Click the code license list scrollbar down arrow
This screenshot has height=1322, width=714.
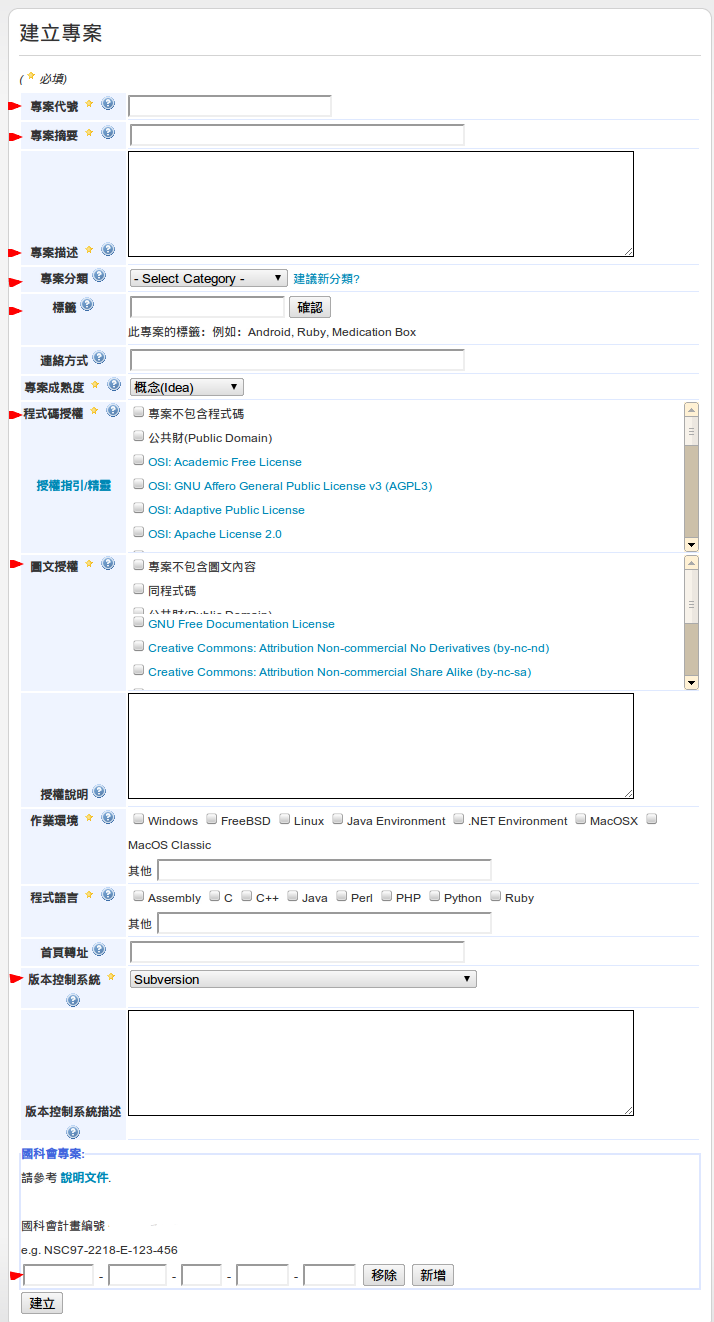point(691,544)
